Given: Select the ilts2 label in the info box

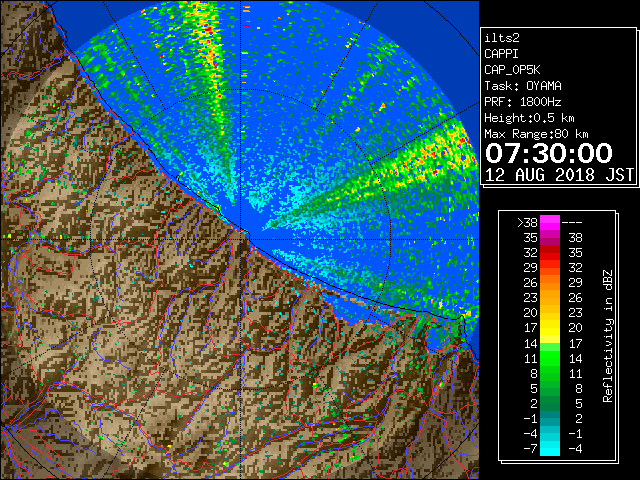Looking at the screenshot, I should click(502, 38).
